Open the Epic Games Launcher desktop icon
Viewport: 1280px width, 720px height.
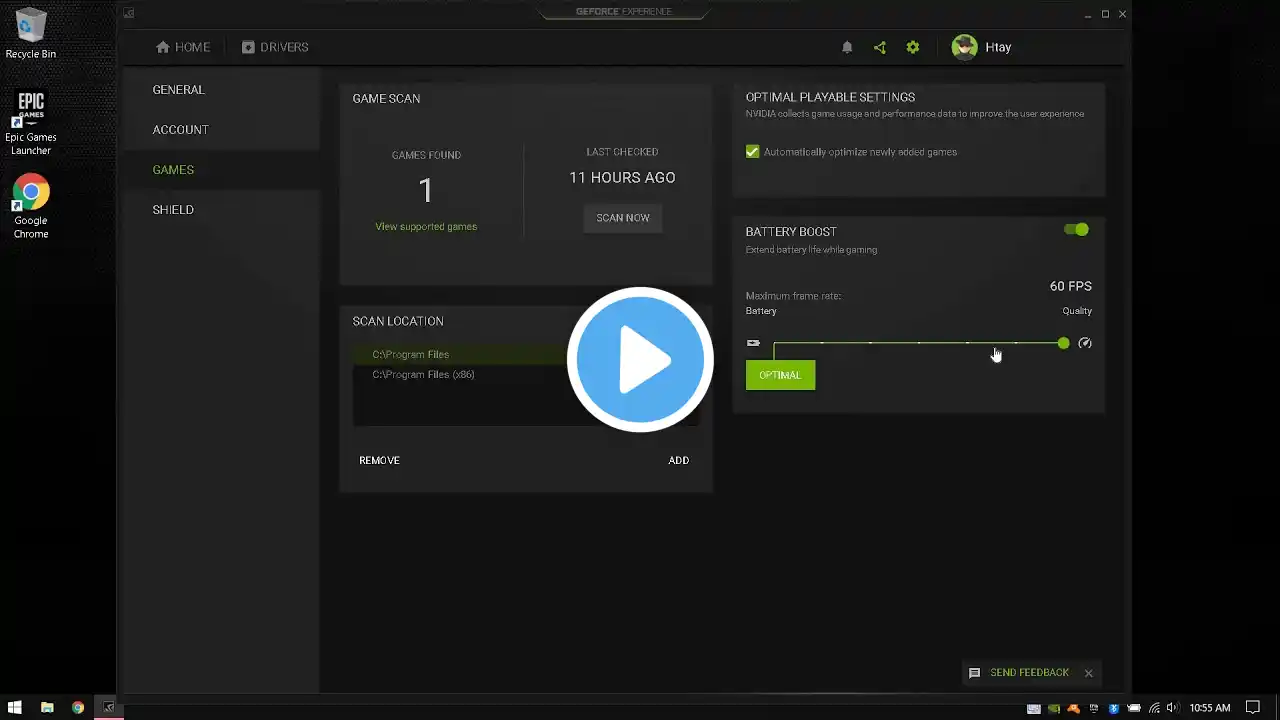click(31, 124)
